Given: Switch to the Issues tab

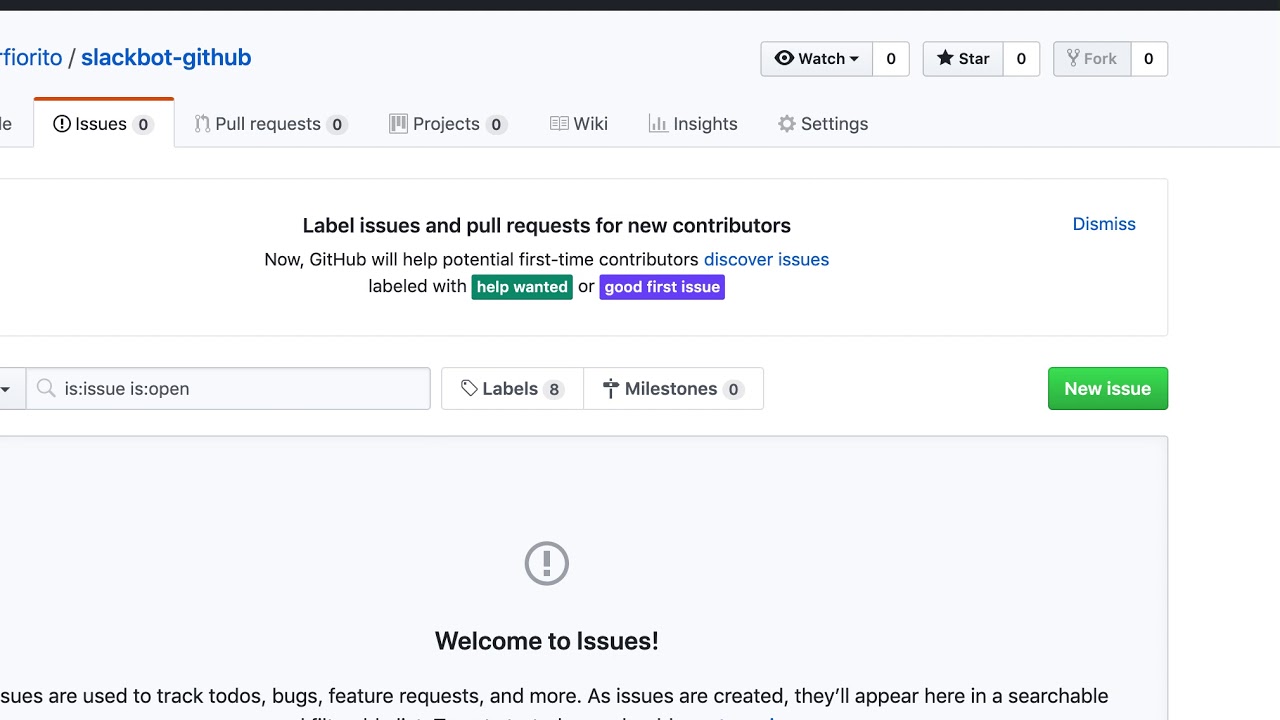Looking at the screenshot, I should (104, 124).
